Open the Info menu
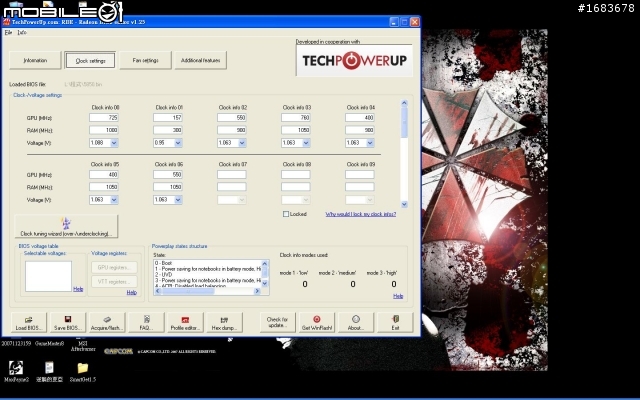Image resolution: width=640 pixels, height=400 pixels. click(22, 32)
